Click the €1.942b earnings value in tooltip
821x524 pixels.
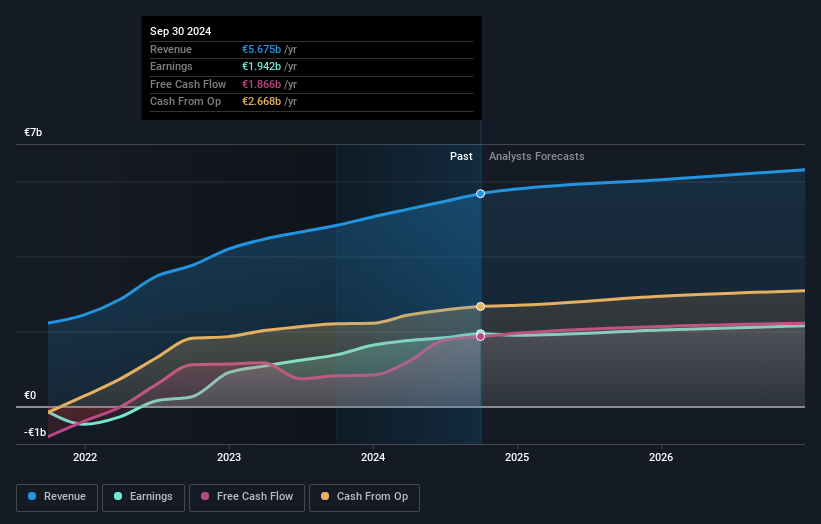(261, 66)
